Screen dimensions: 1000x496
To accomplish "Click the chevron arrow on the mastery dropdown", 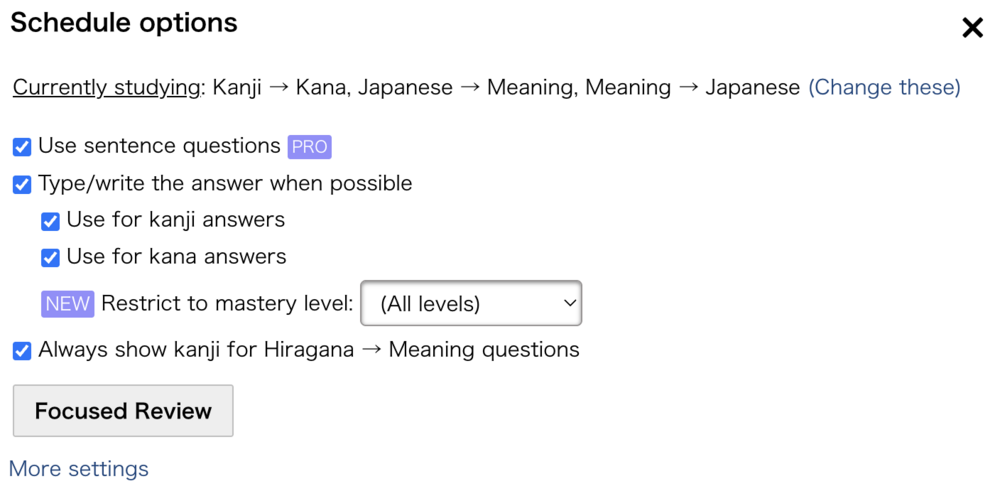I will click(569, 304).
